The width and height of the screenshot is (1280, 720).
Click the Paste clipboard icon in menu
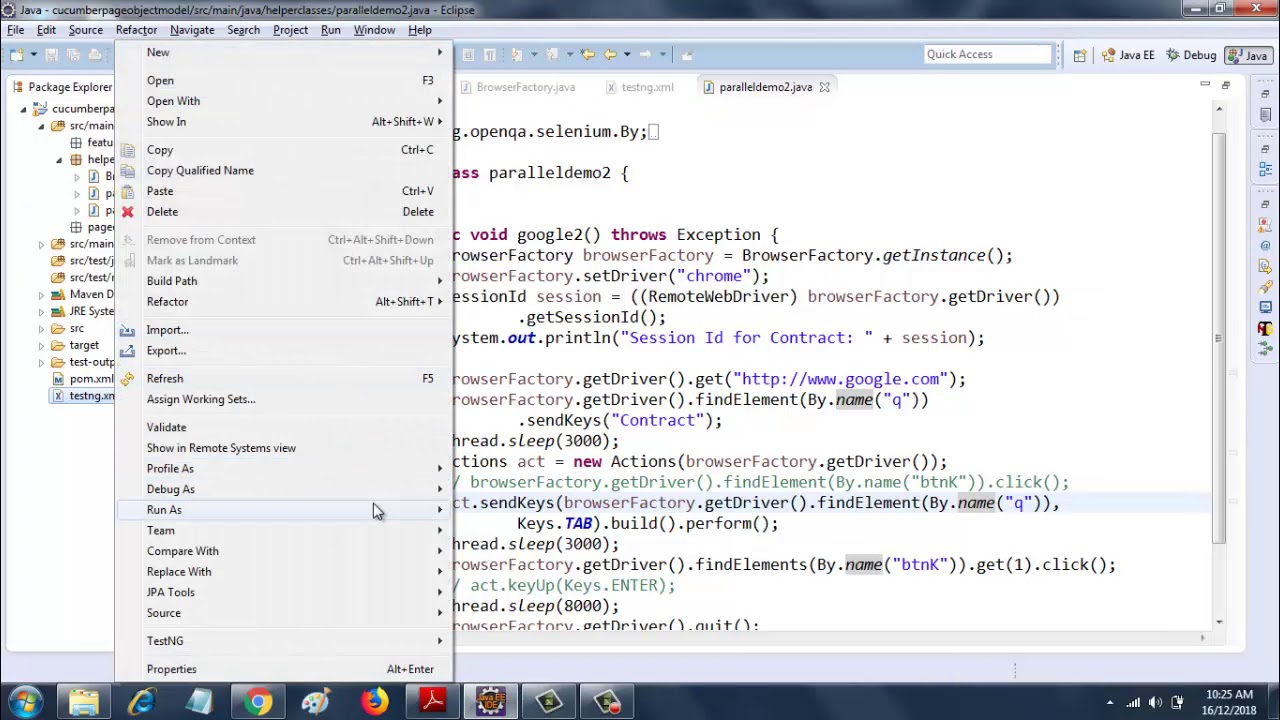click(x=127, y=191)
